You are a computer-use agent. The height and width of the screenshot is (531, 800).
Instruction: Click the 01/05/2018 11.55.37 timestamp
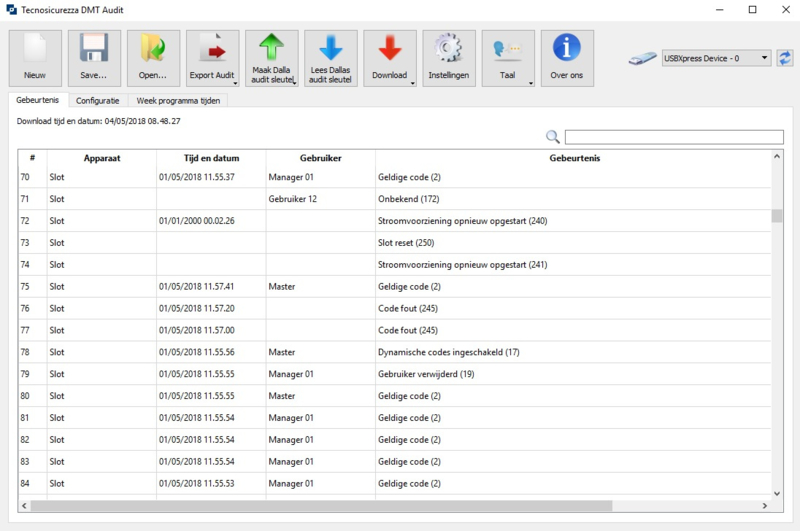tap(197, 177)
